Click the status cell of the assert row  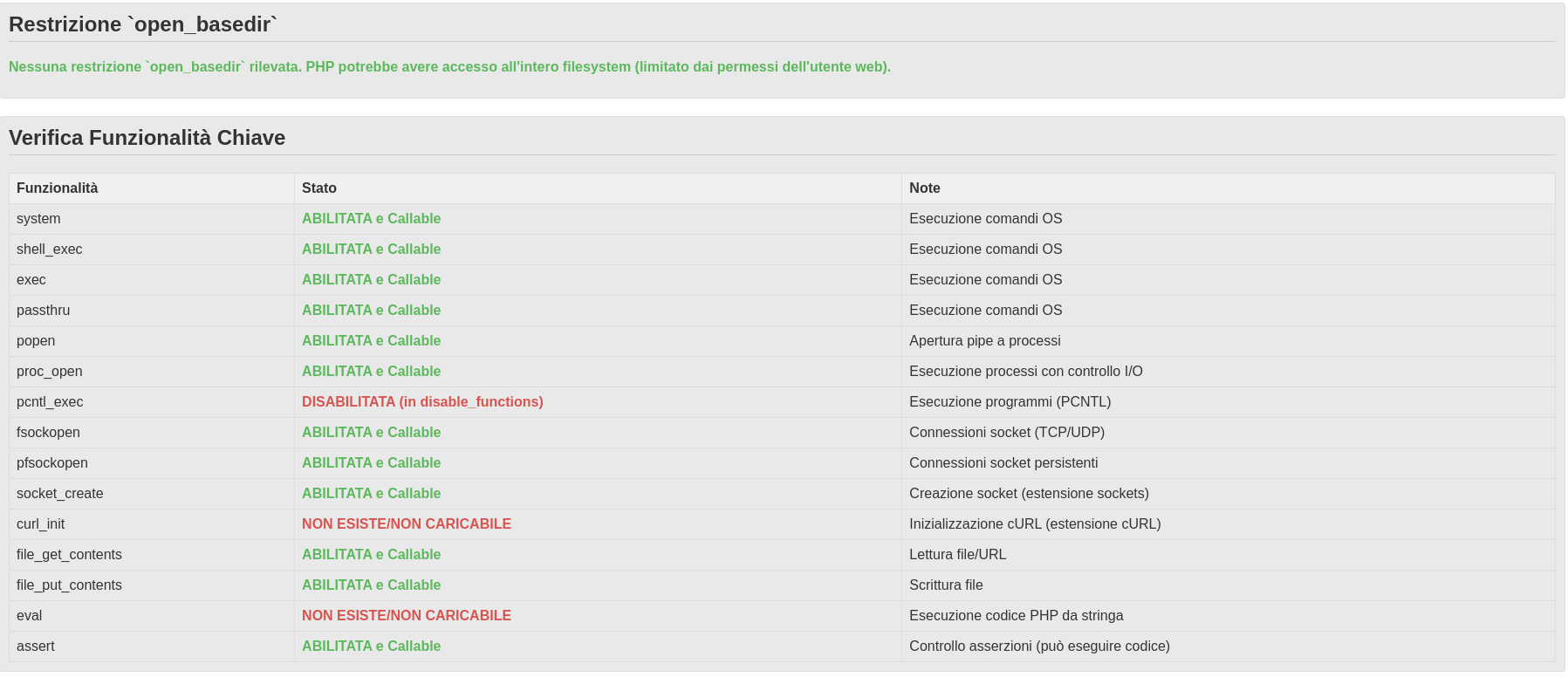(371, 646)
